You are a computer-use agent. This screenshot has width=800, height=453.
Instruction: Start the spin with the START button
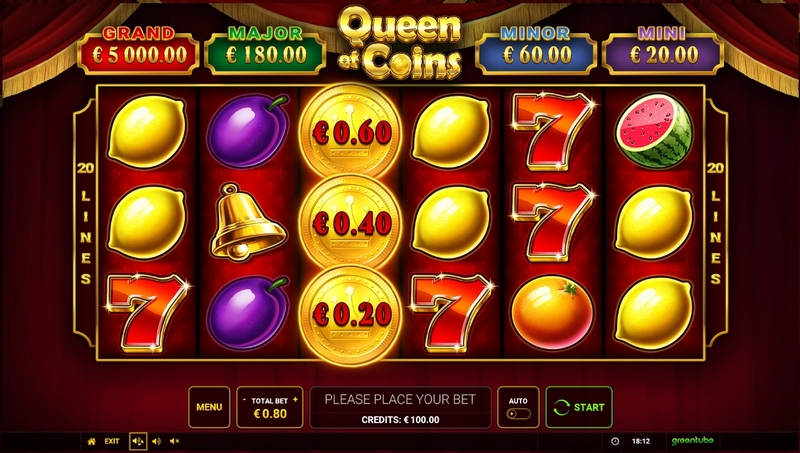pos(579,407)
